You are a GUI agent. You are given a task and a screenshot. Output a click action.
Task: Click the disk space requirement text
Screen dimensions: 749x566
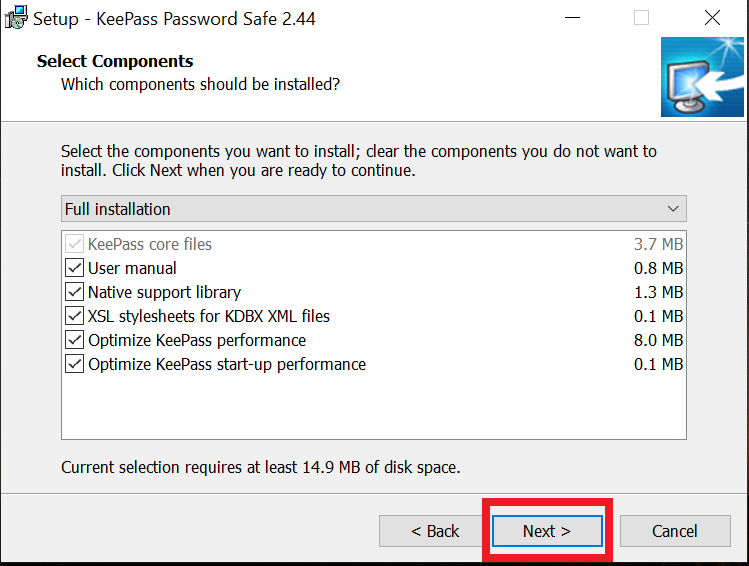coord(260,467)
